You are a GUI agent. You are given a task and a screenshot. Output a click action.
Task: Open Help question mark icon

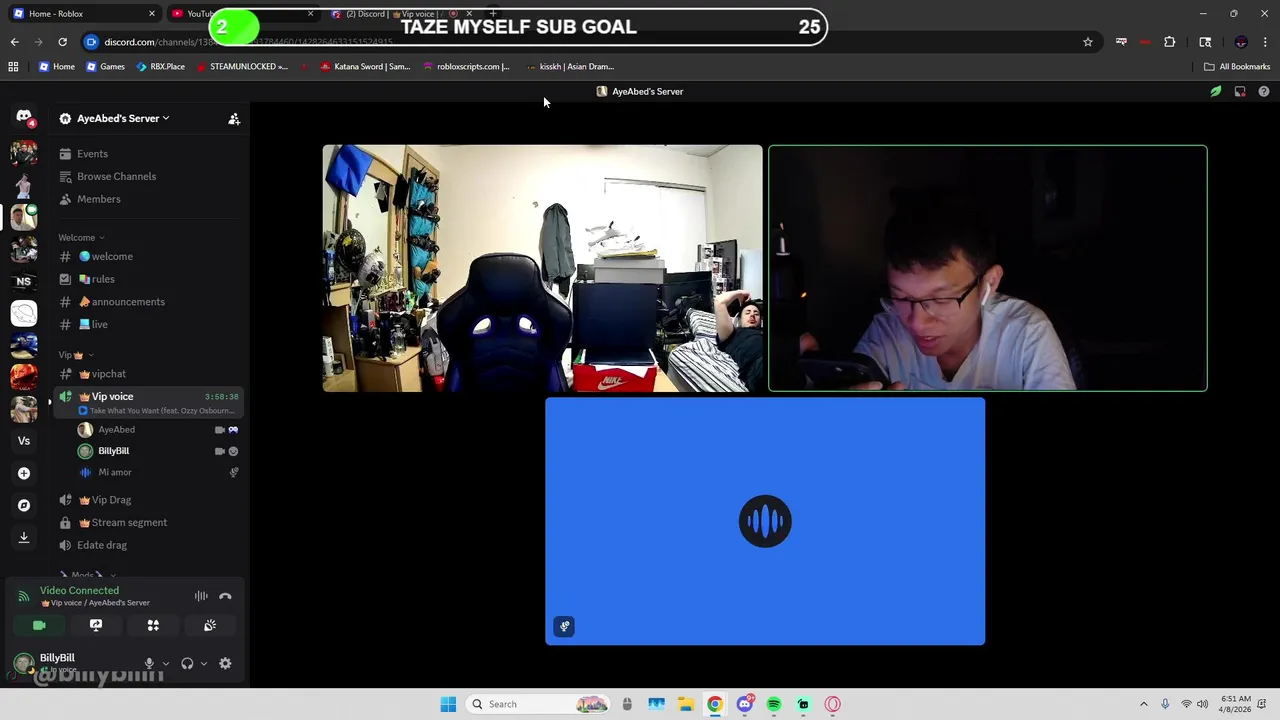[x=1264, y=92]
